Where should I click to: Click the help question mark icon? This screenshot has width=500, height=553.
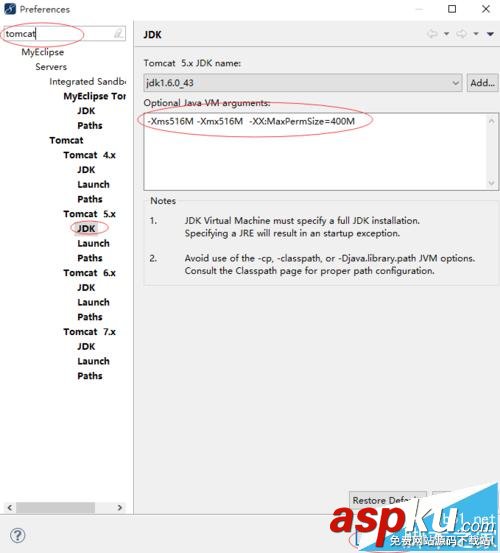point(17,535)
